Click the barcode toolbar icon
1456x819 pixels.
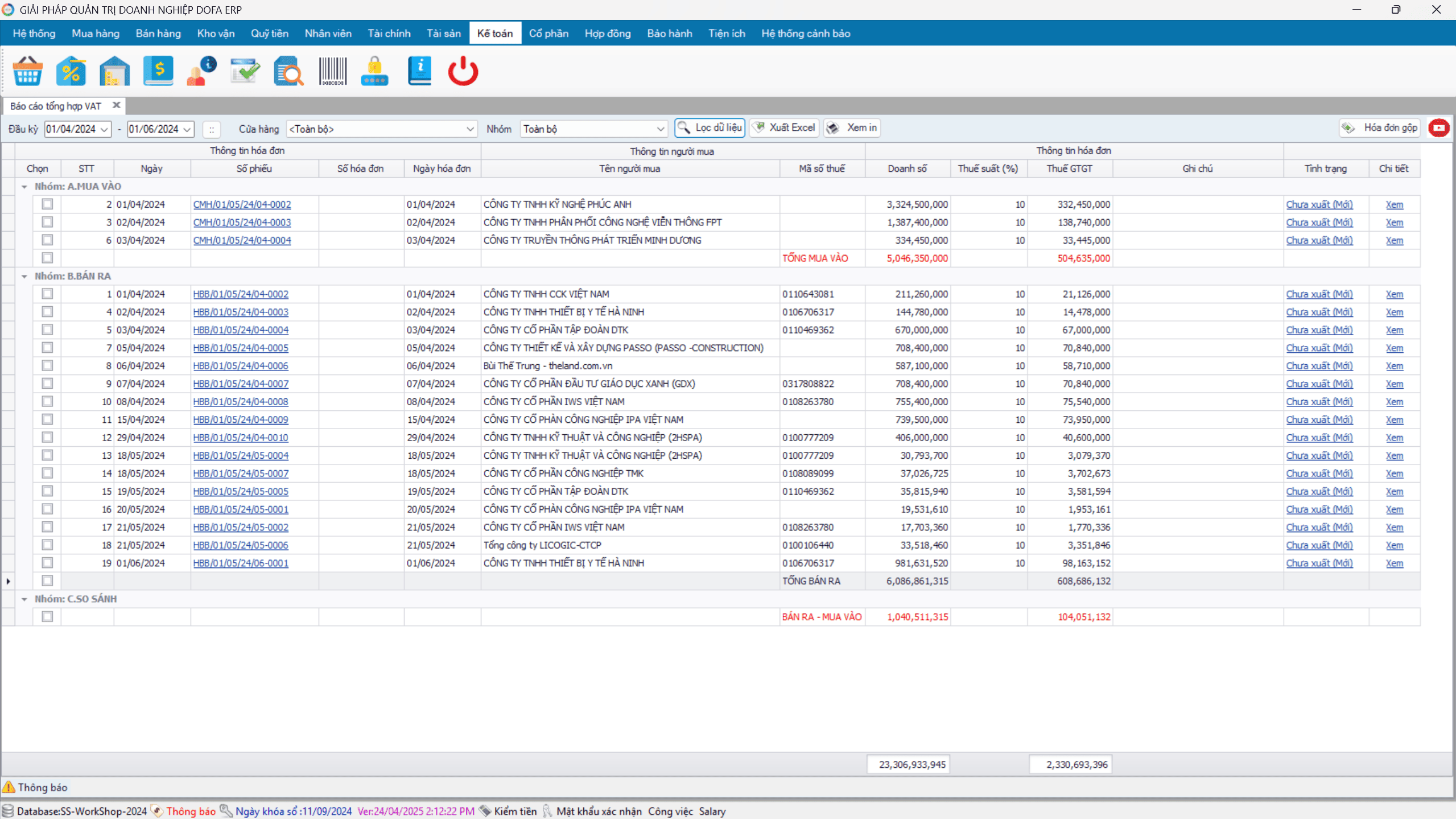pyautogui.click(x=332, y=71)
